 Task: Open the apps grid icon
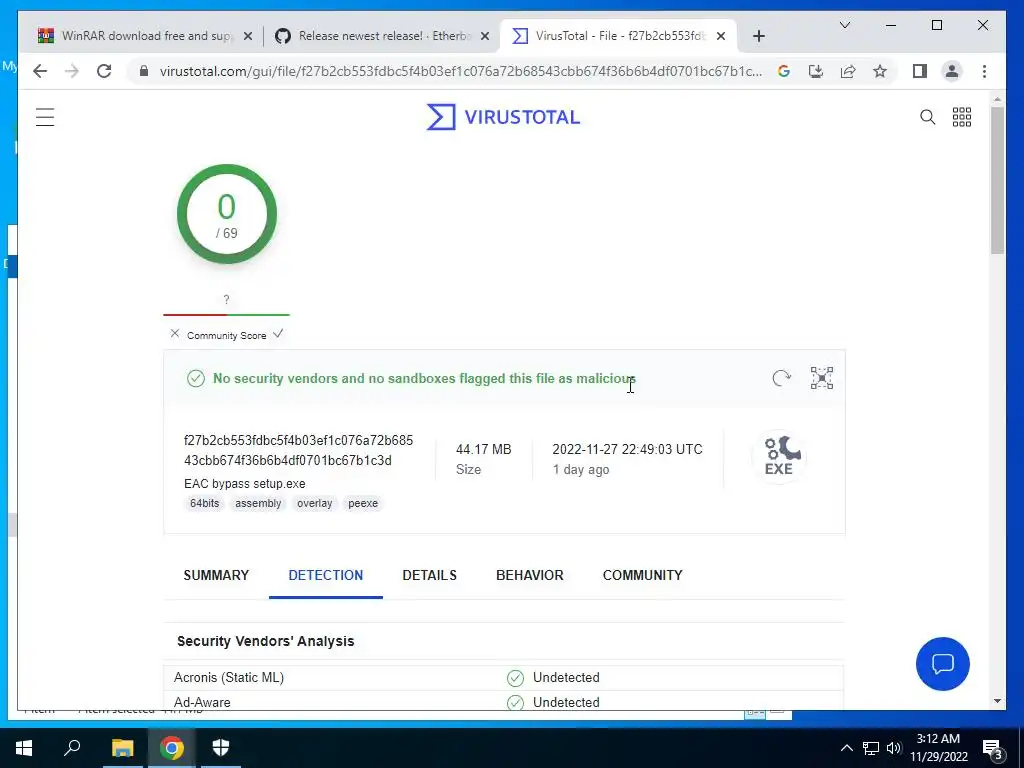962,117
